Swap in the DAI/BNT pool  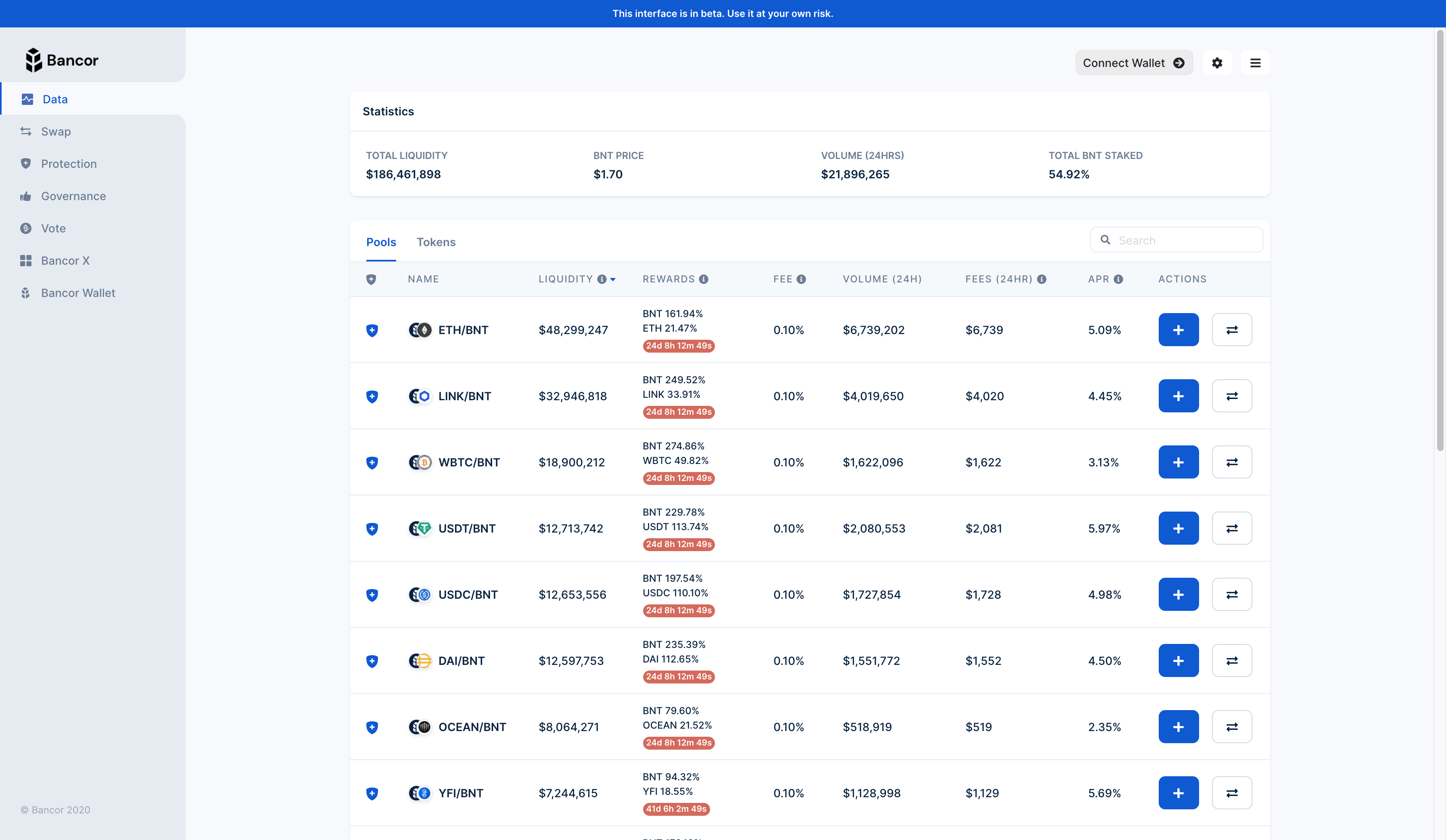click(x=1231, y=660)
